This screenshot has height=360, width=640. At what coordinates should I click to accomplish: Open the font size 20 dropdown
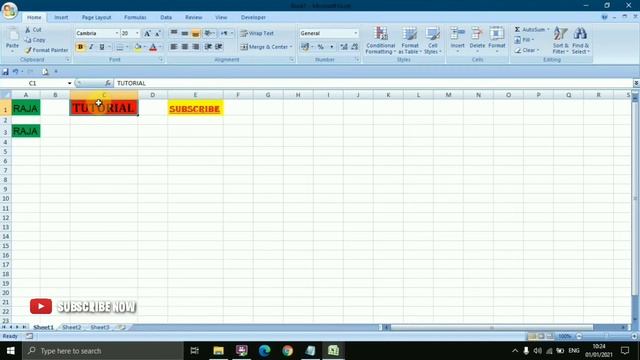tap(137, 33)
